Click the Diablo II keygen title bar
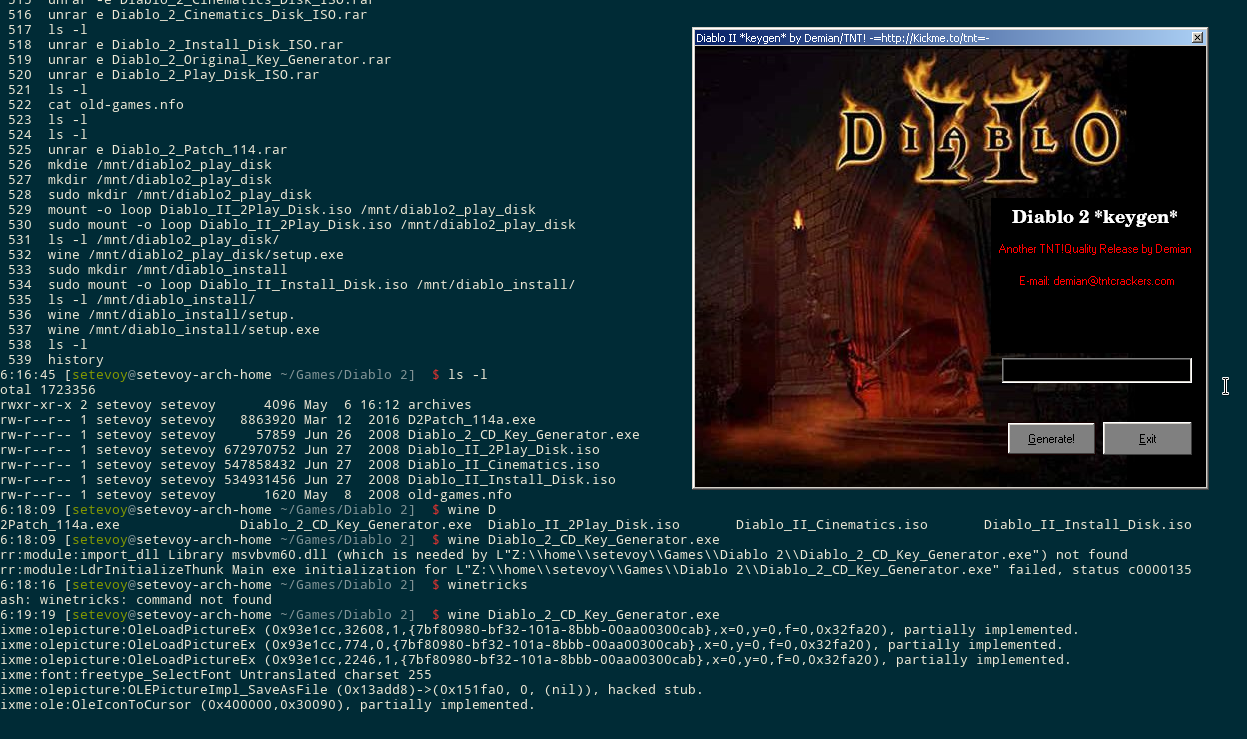Screen dimensions: 1247x739 point(900,38)
